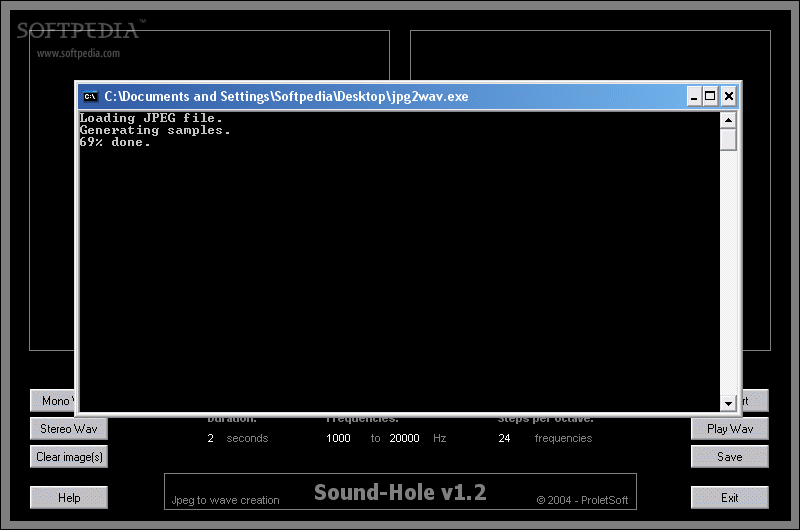Image resolution: width=800 pixels, height=530 pixels.
Task: Click the console scrollbar up arrow
Action: [x=728, y=120]
